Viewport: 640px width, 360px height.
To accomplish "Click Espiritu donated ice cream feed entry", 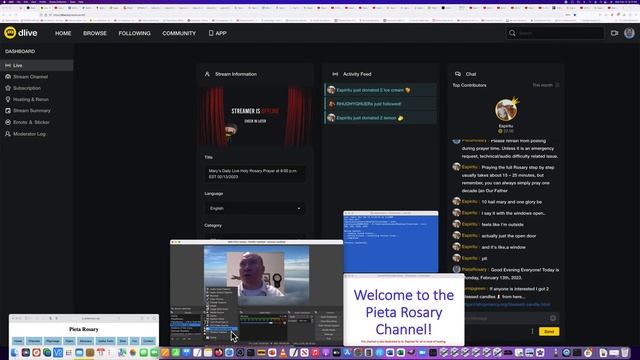I will point(380,90).
